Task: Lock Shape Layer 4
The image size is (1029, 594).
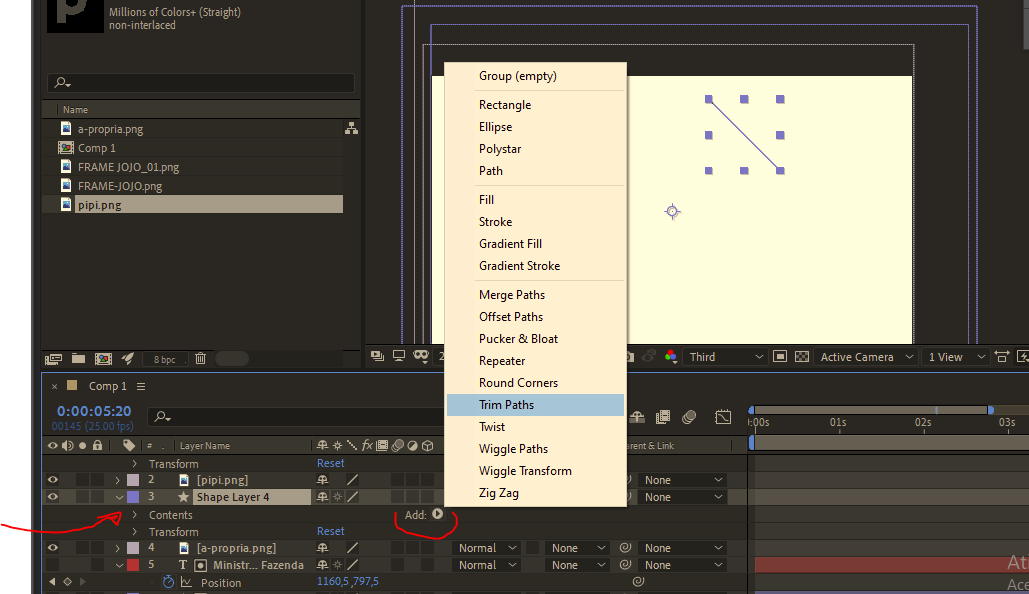Action: [x=98, y=496]
